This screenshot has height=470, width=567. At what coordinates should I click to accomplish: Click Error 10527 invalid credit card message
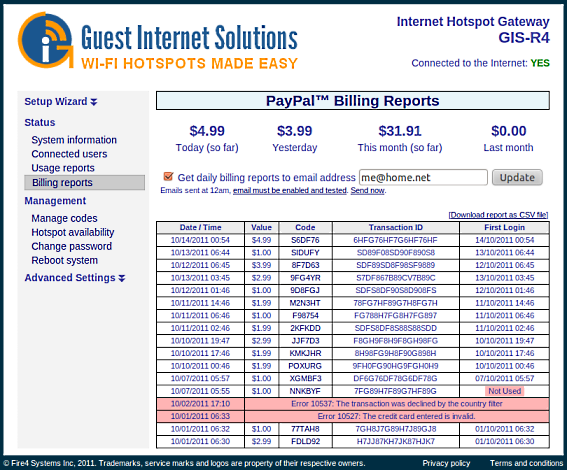point(397,416)
